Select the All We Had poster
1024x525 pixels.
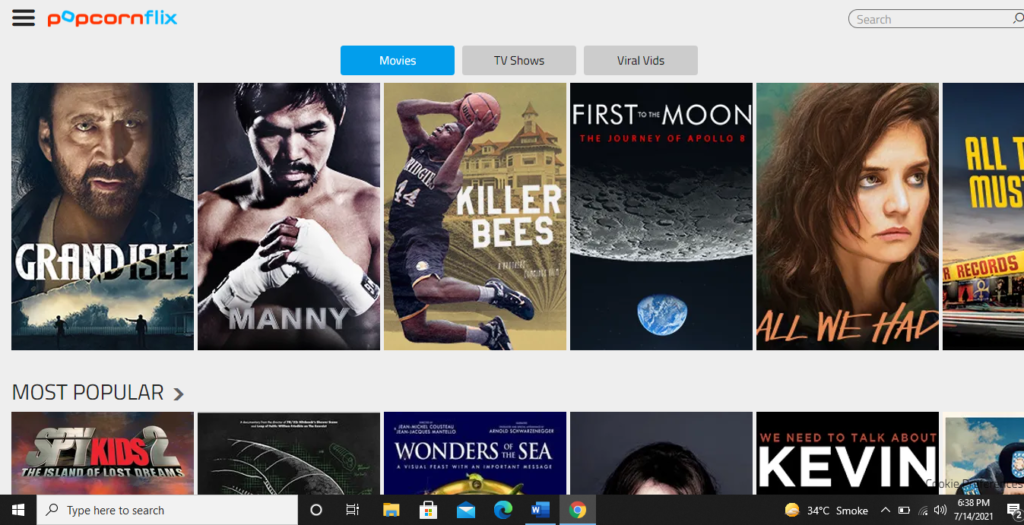(847, 216)
